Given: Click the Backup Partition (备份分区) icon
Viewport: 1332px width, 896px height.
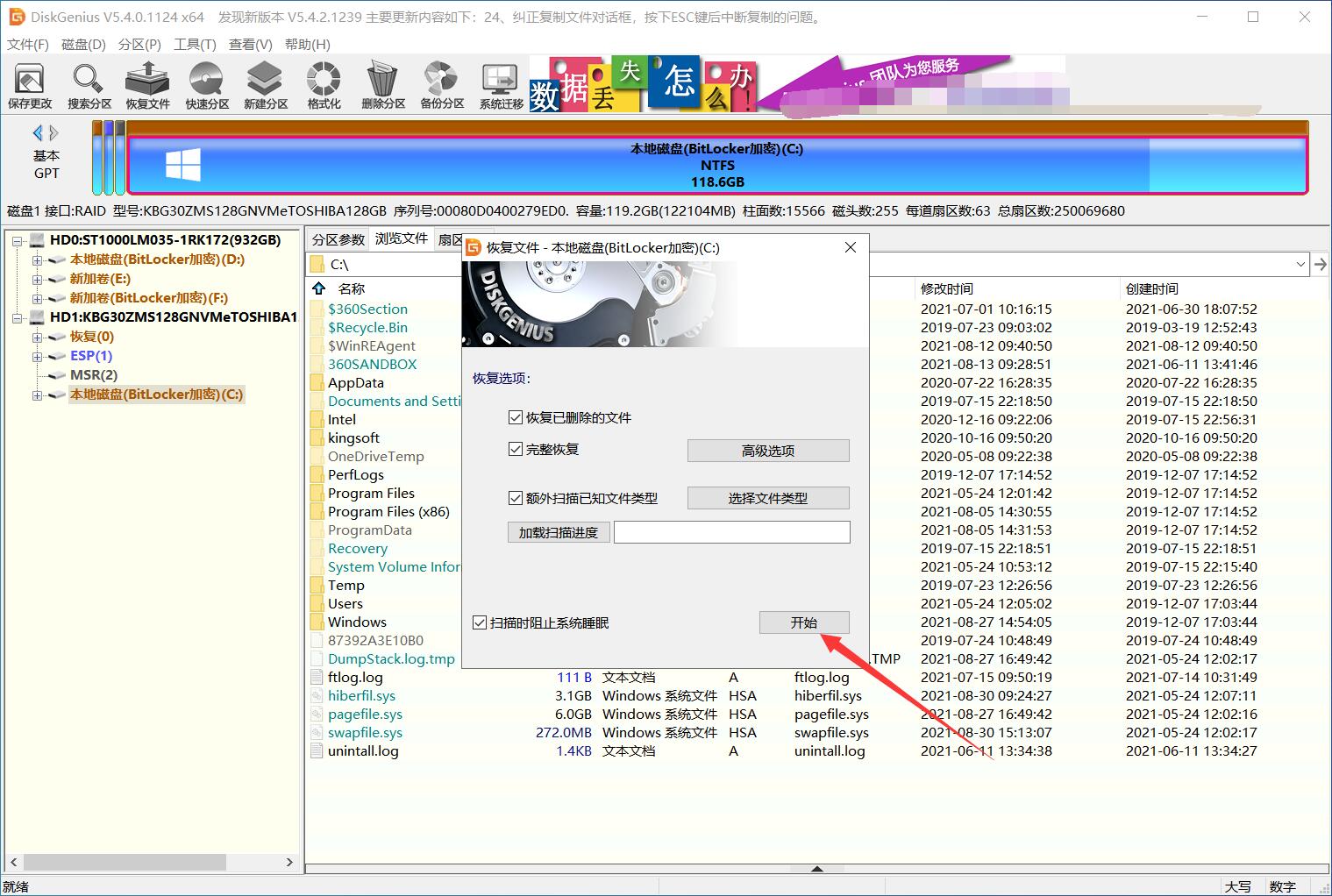Looking at the screenshot, I should pyautogui.click(x=442, y=86).
